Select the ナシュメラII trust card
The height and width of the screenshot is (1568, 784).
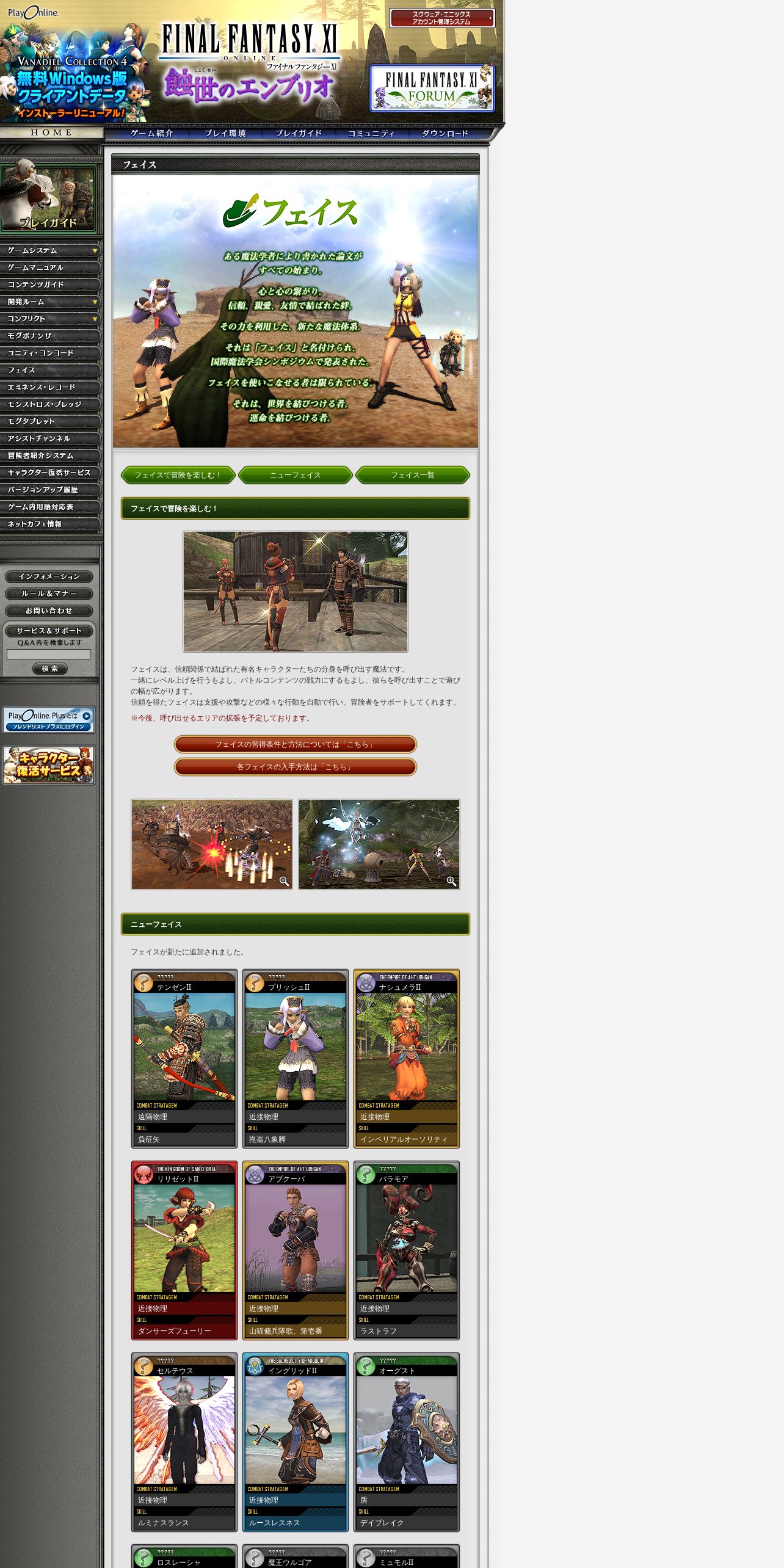407,1059
